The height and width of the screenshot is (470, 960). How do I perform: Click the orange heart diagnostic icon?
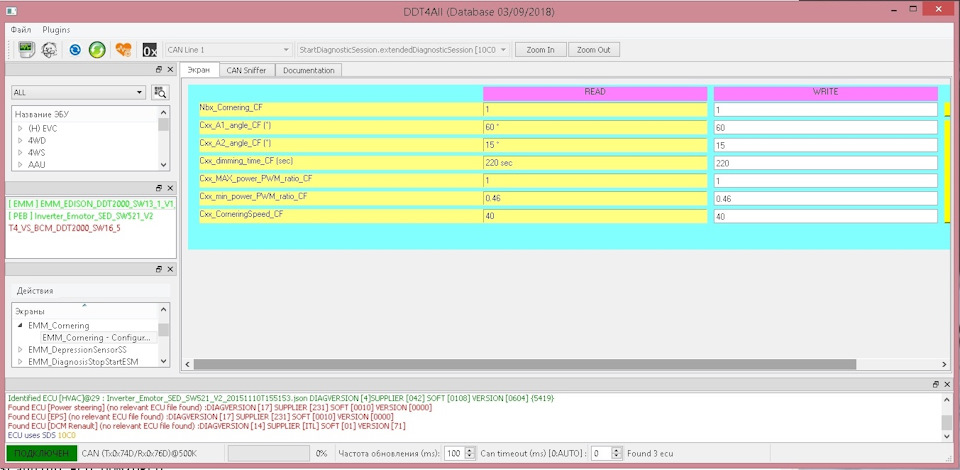(123, 50)
